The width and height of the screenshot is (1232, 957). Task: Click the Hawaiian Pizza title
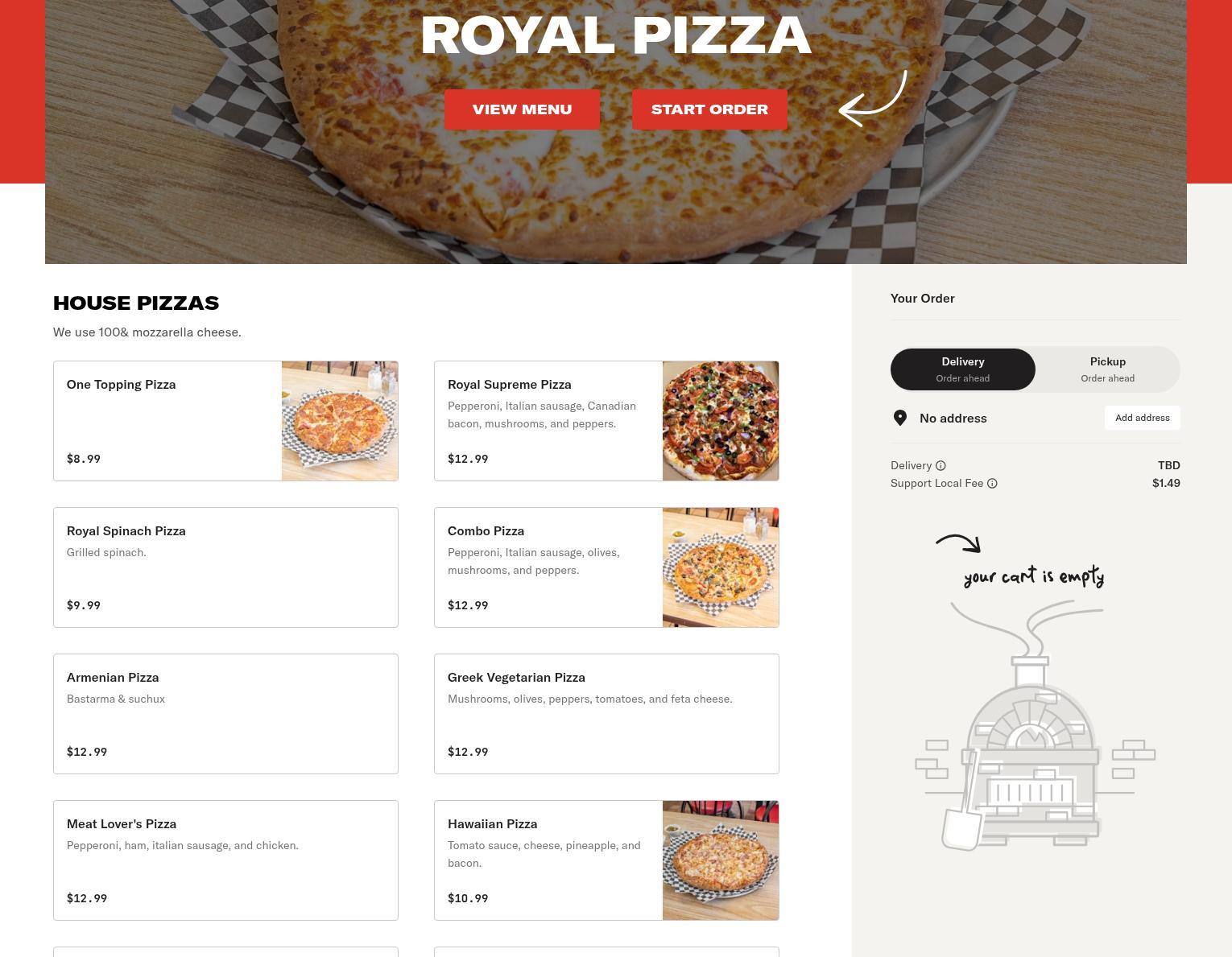coord(492,824)
